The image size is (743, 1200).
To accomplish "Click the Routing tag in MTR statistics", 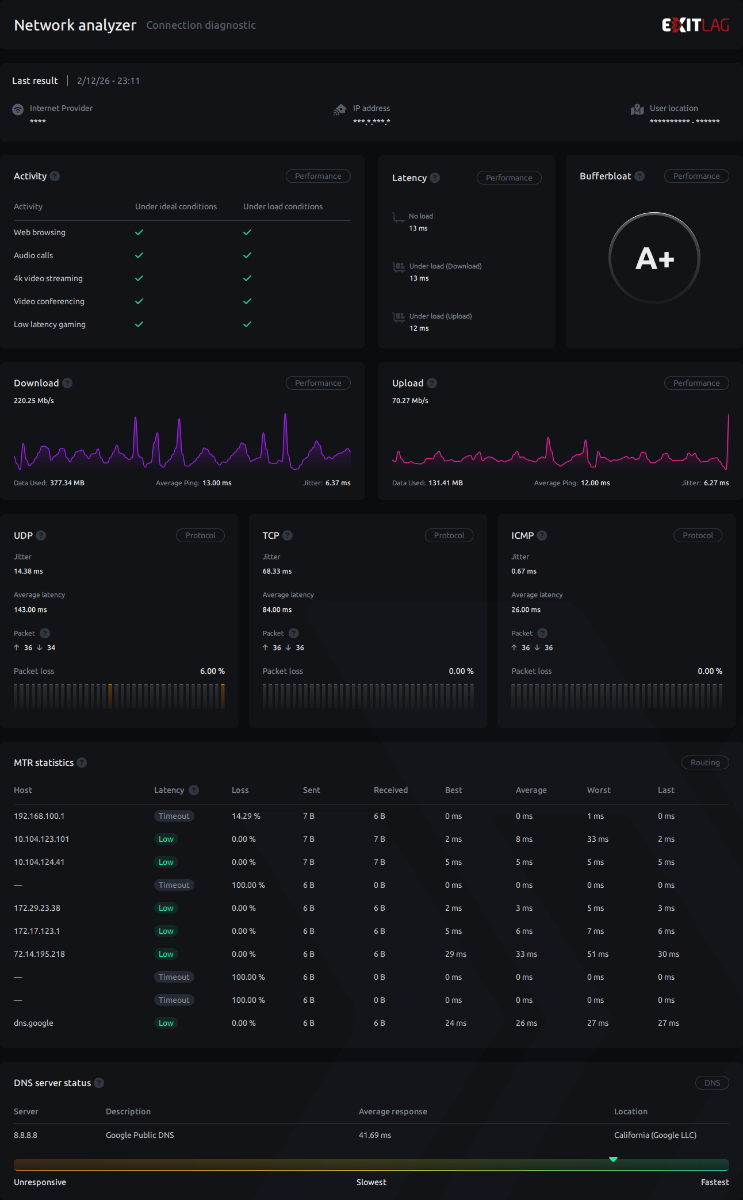I will click(705, 762).
